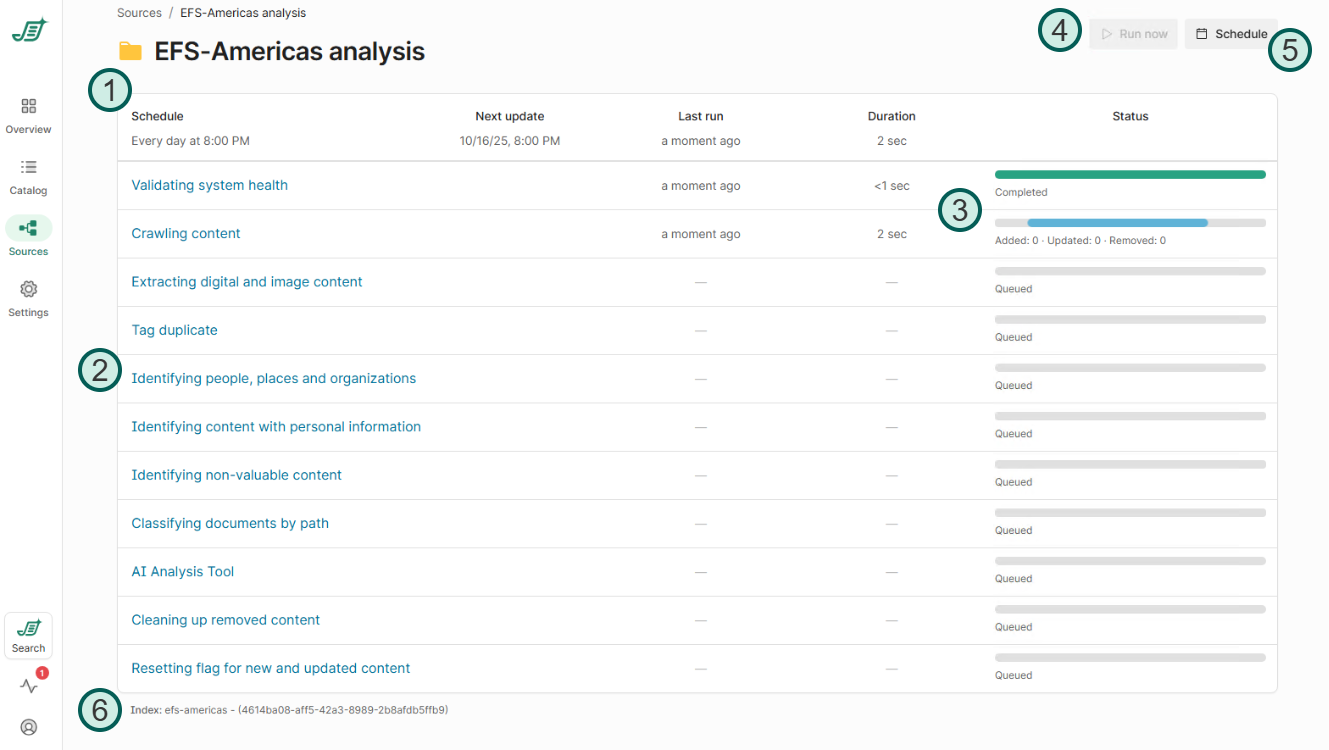1329x750 pixels.
Task: Open the AI Analysis Tool task
Action: coord(183,572)
